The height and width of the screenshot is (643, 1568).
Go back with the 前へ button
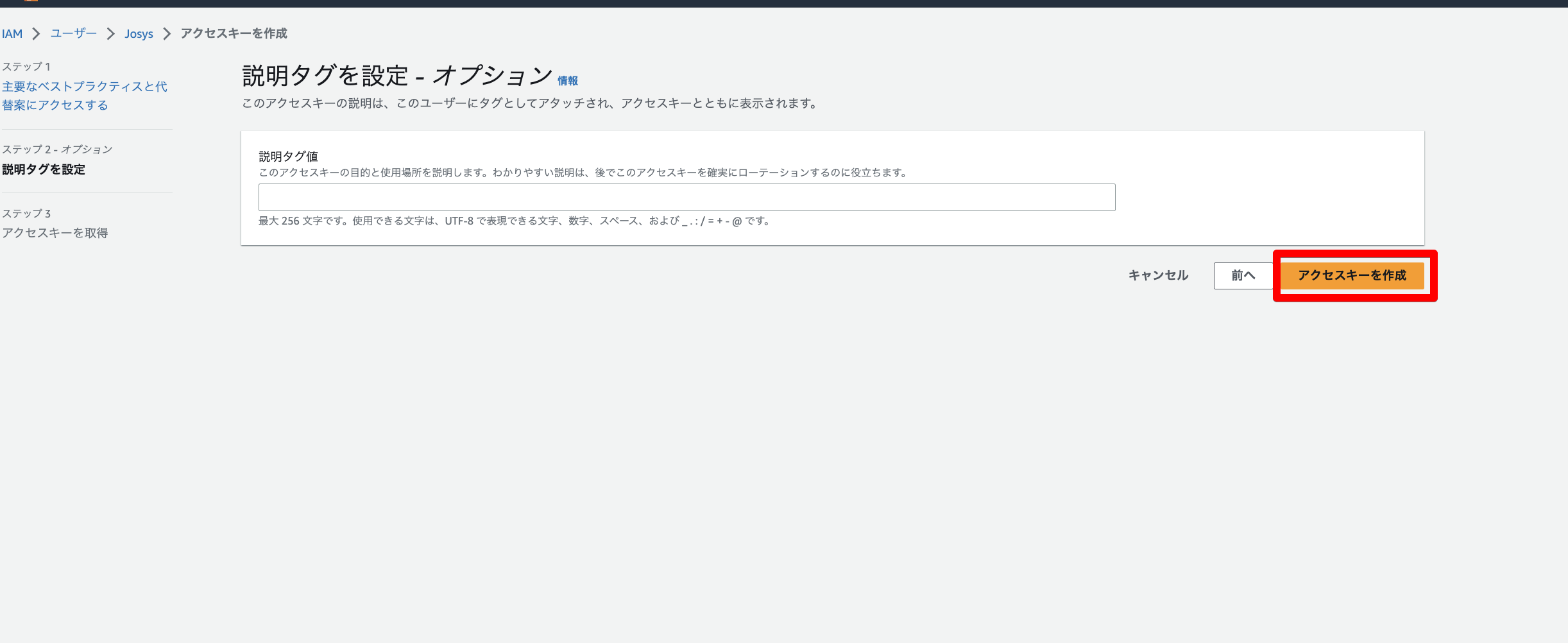coord(1243,275)
